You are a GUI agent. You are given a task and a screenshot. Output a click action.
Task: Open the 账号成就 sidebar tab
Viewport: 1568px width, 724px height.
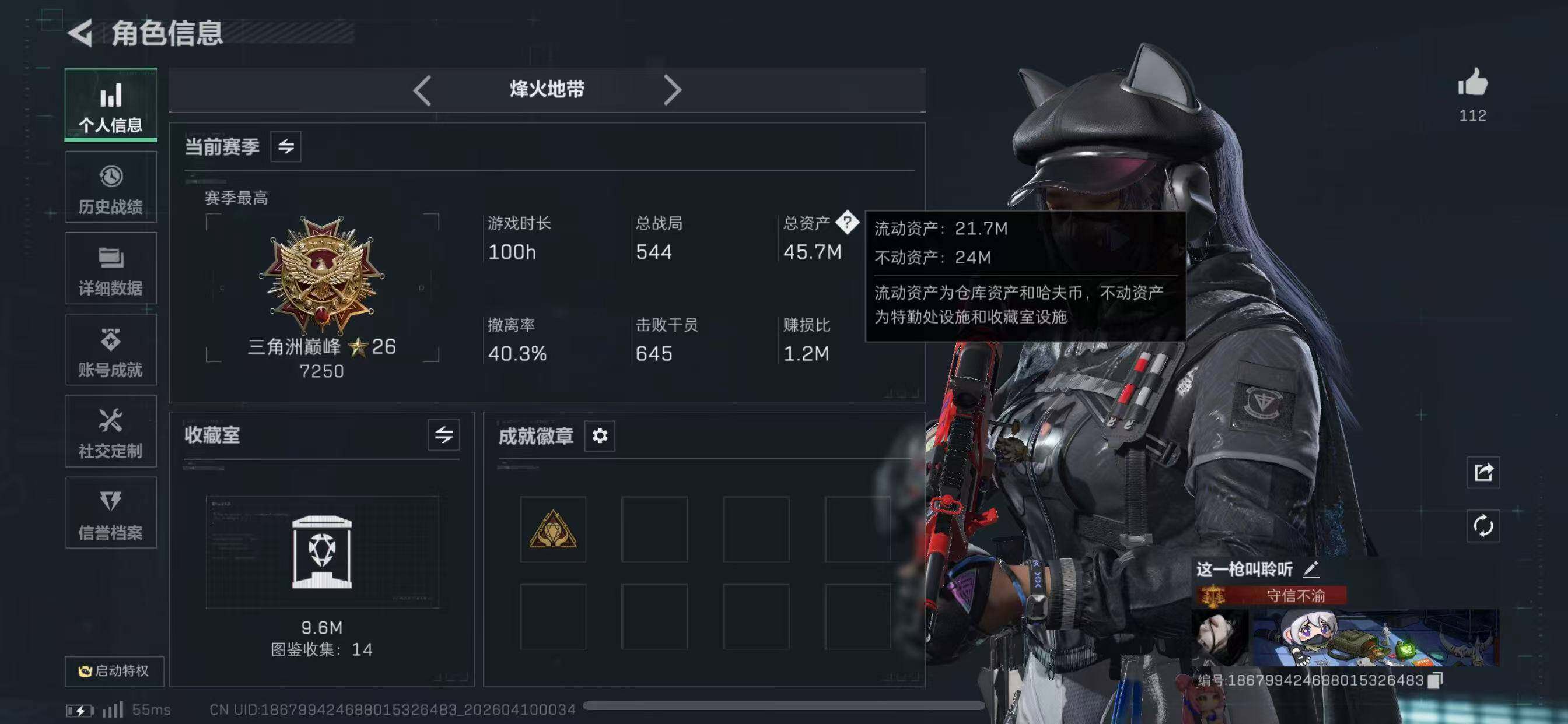(111, 350)
